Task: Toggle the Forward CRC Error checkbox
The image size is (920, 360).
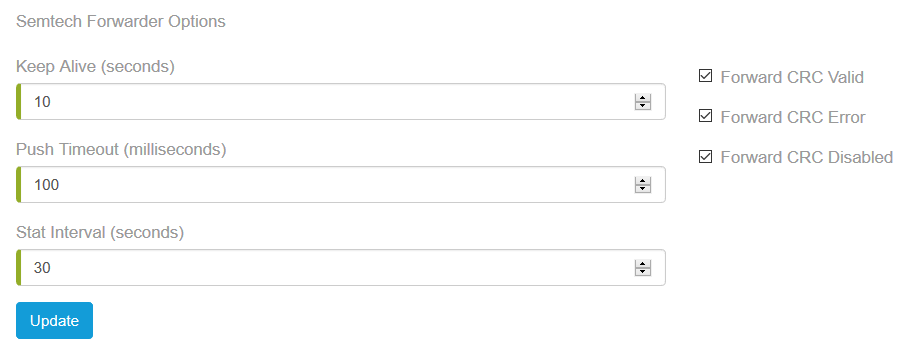Action: pyautogui.click(x=705, y=116)
